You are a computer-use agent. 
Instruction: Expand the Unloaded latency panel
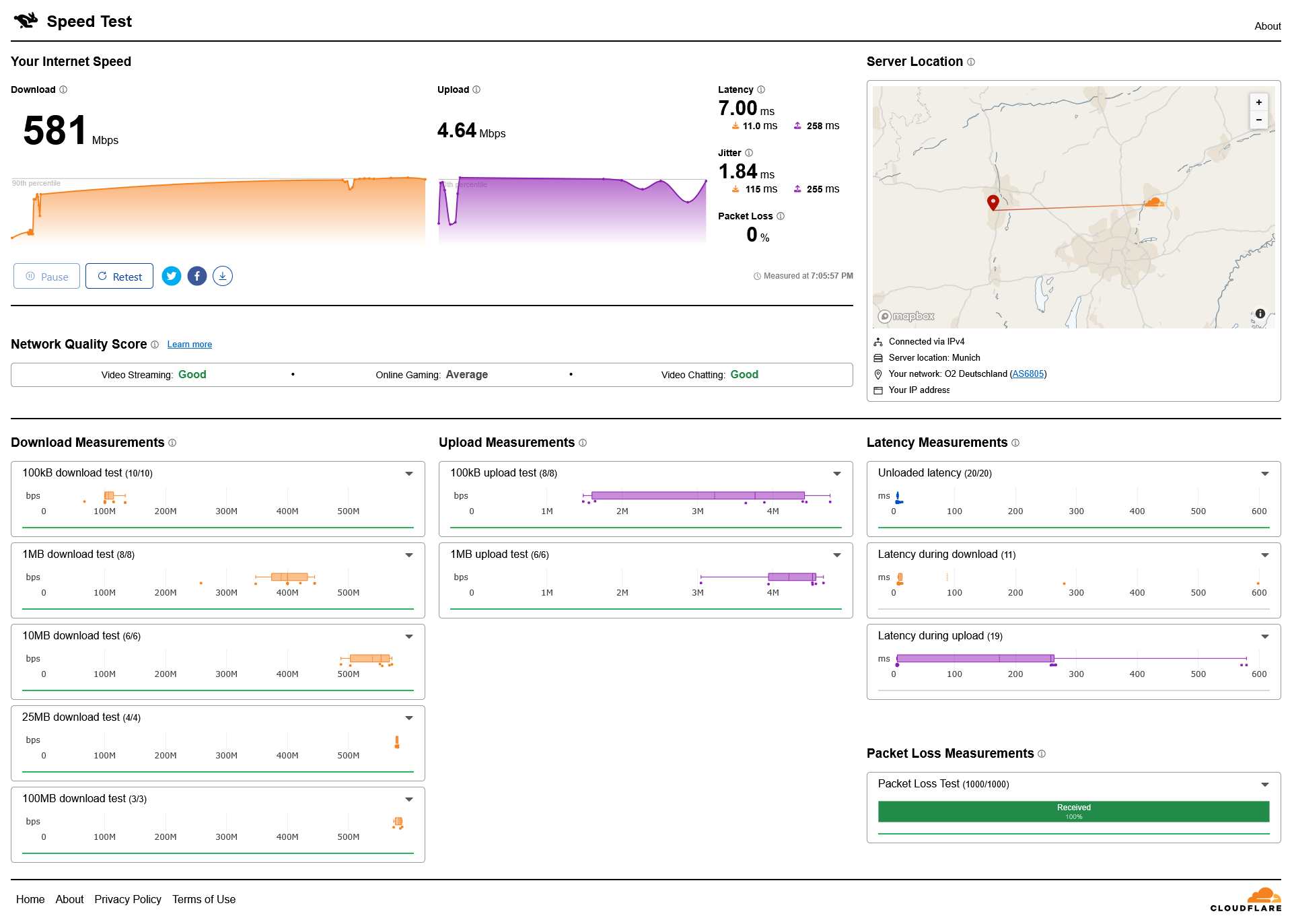pyautogui.click(x=1265, y=474)
